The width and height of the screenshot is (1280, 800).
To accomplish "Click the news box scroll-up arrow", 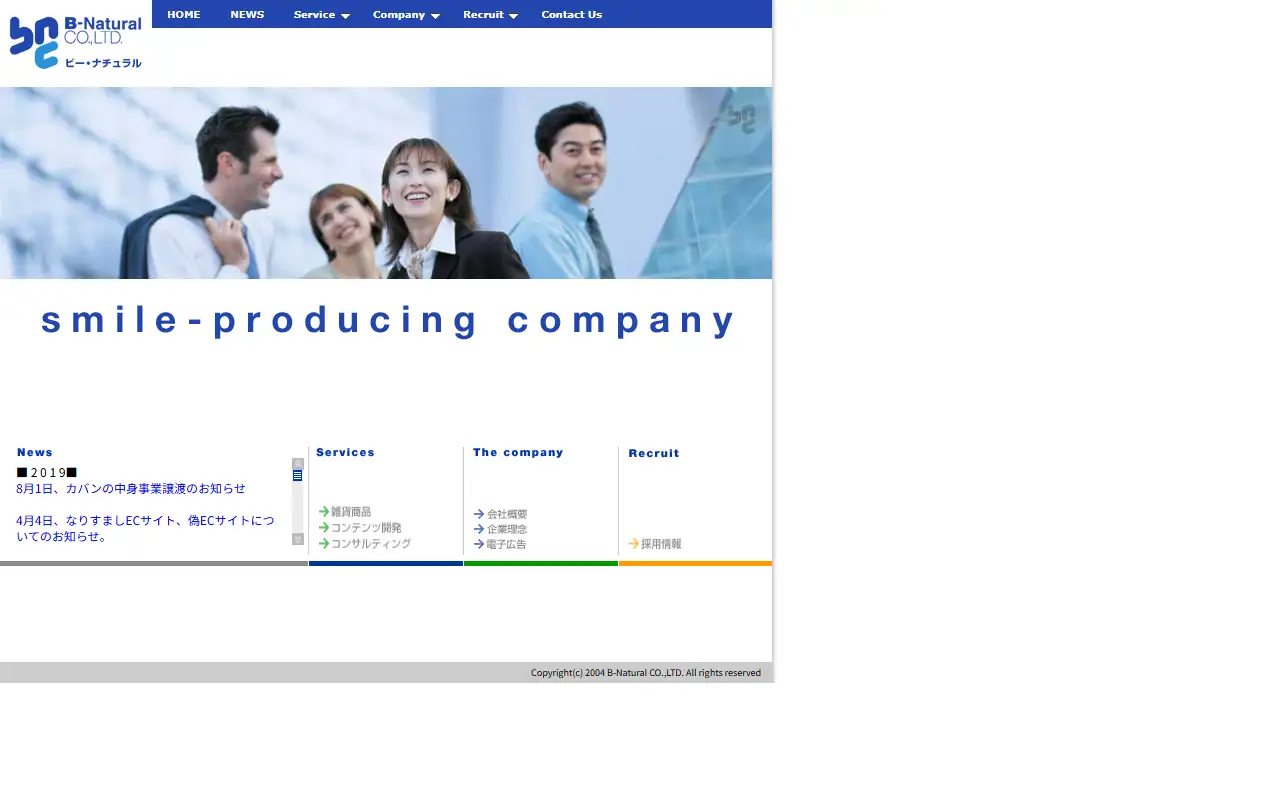I will coord(298,464).
